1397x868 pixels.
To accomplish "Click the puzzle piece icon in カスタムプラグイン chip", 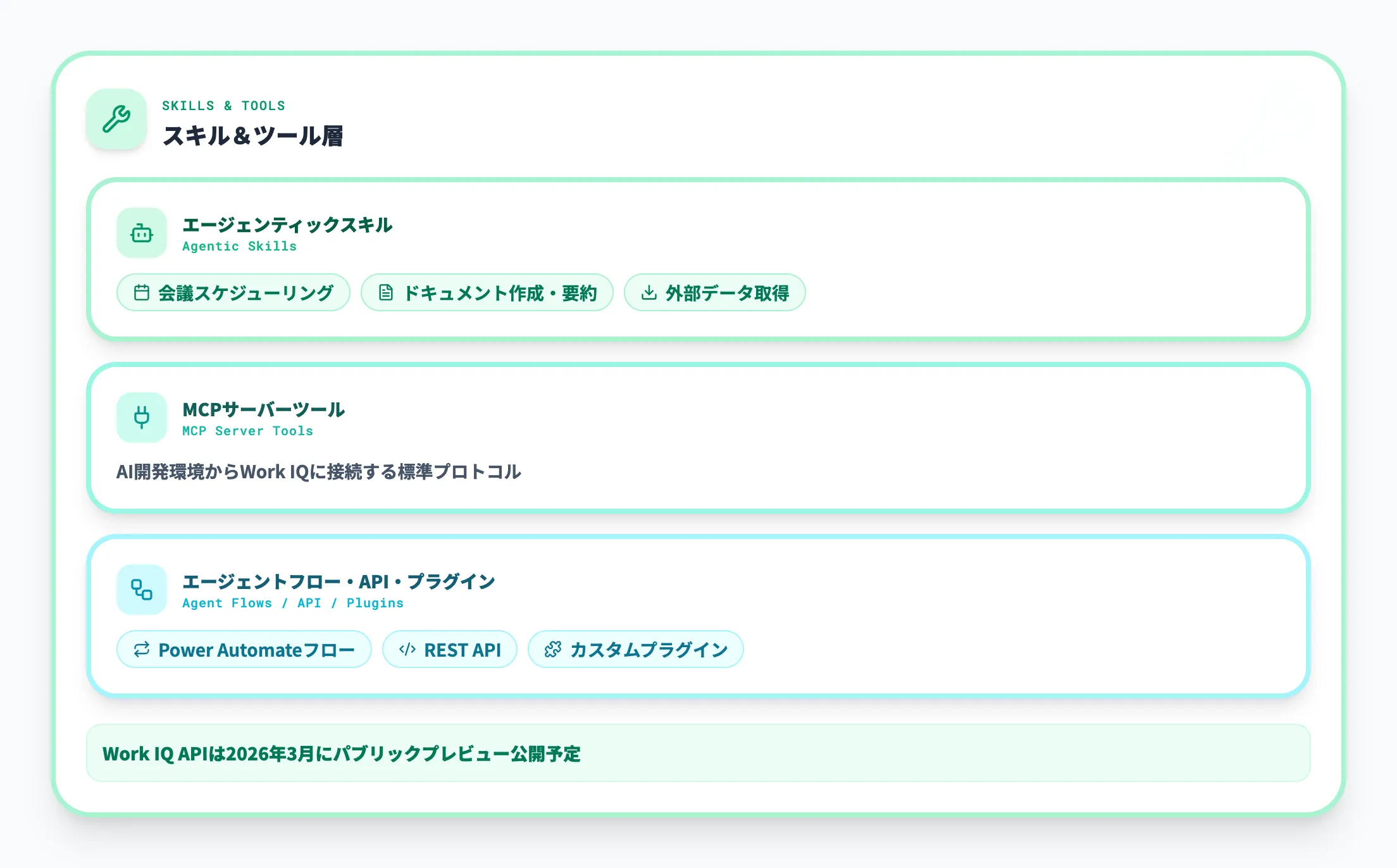I will tap(553, 650).
